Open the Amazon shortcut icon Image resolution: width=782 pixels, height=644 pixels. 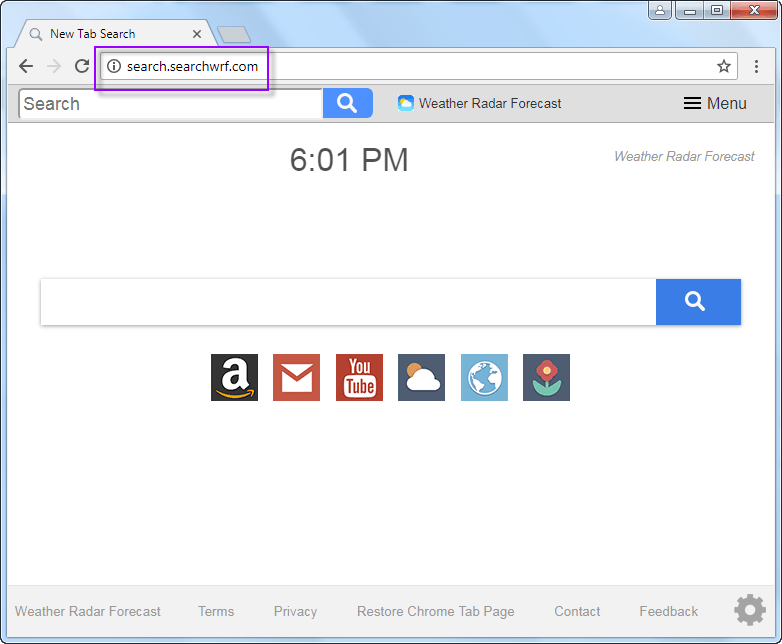234,378
